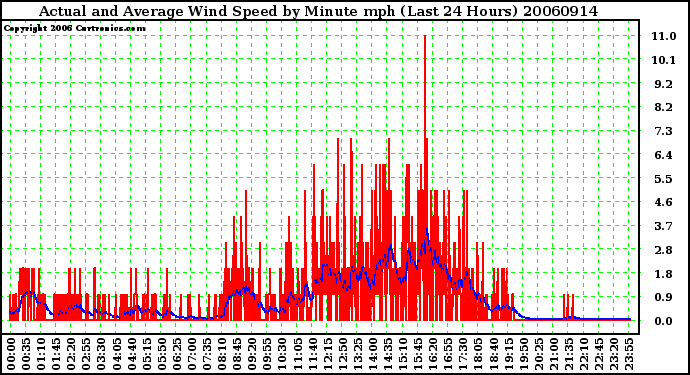
Task: Click the 00:00 time label
Action: coord(11,354)
